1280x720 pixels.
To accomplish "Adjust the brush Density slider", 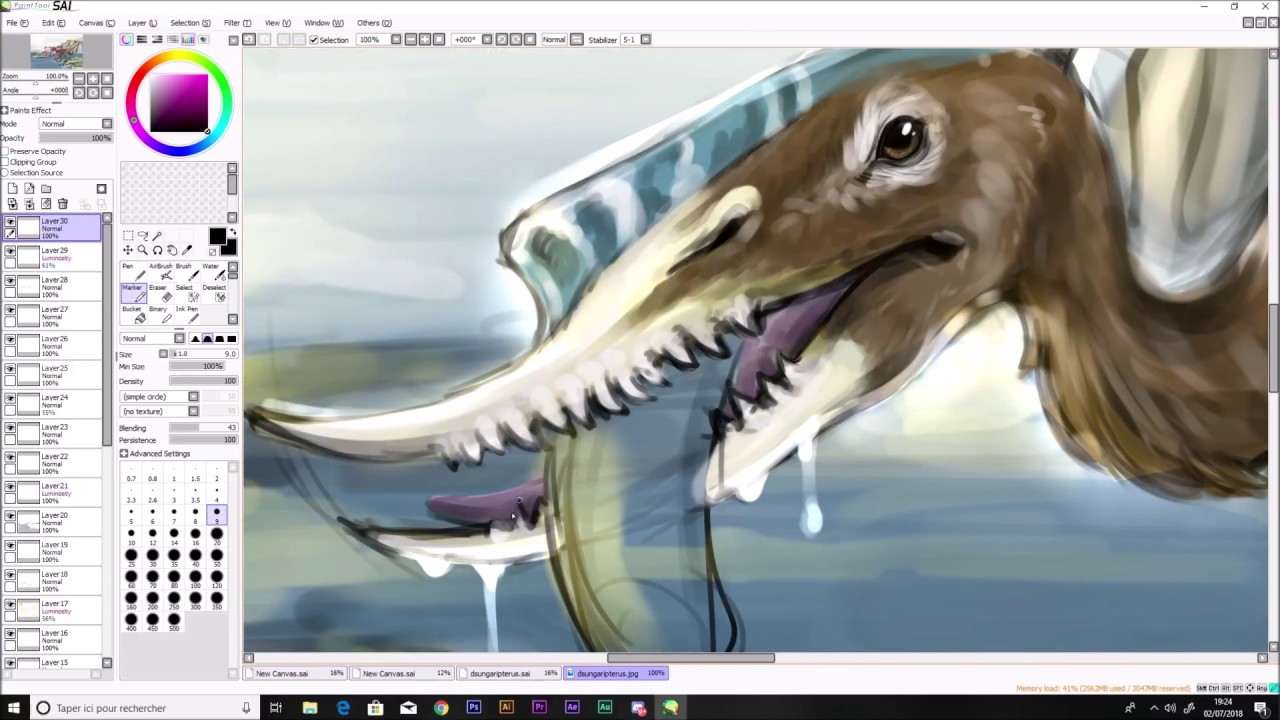I will tap(203, 381).
